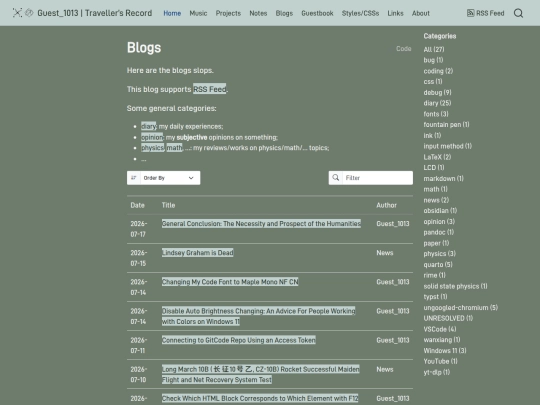Open Connecting to GitCode Repo post

(x=239, y=340)
